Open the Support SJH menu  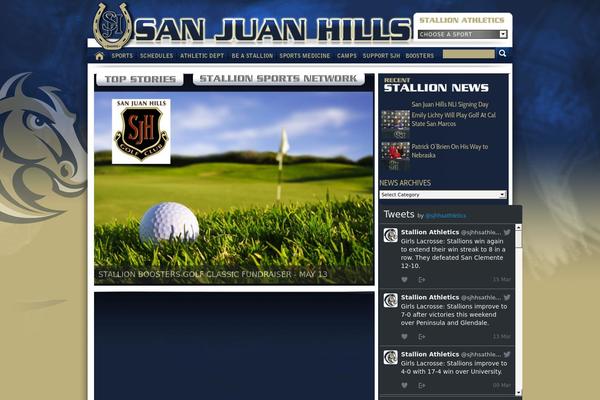coord(381,56)
